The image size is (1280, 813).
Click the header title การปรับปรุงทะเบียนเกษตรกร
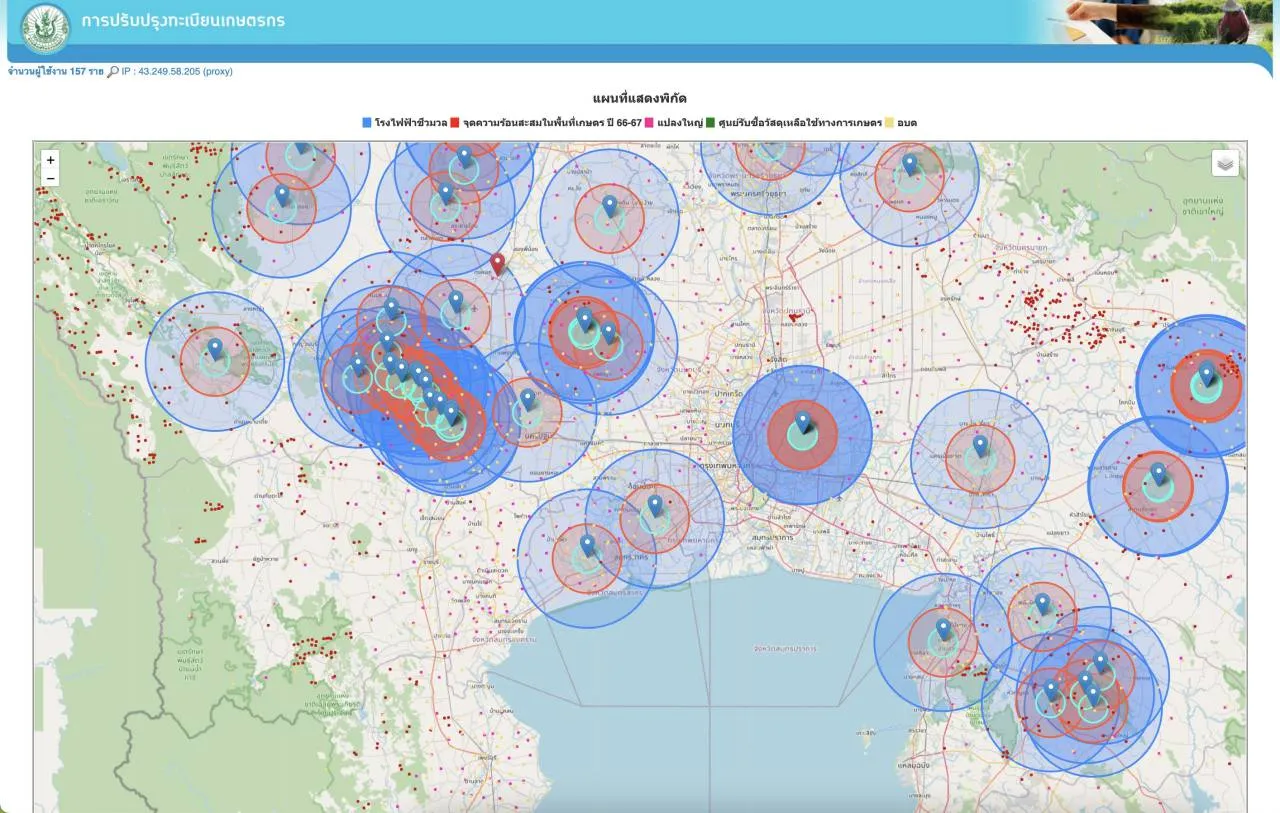pyautogui.click(x=183, y=21)
